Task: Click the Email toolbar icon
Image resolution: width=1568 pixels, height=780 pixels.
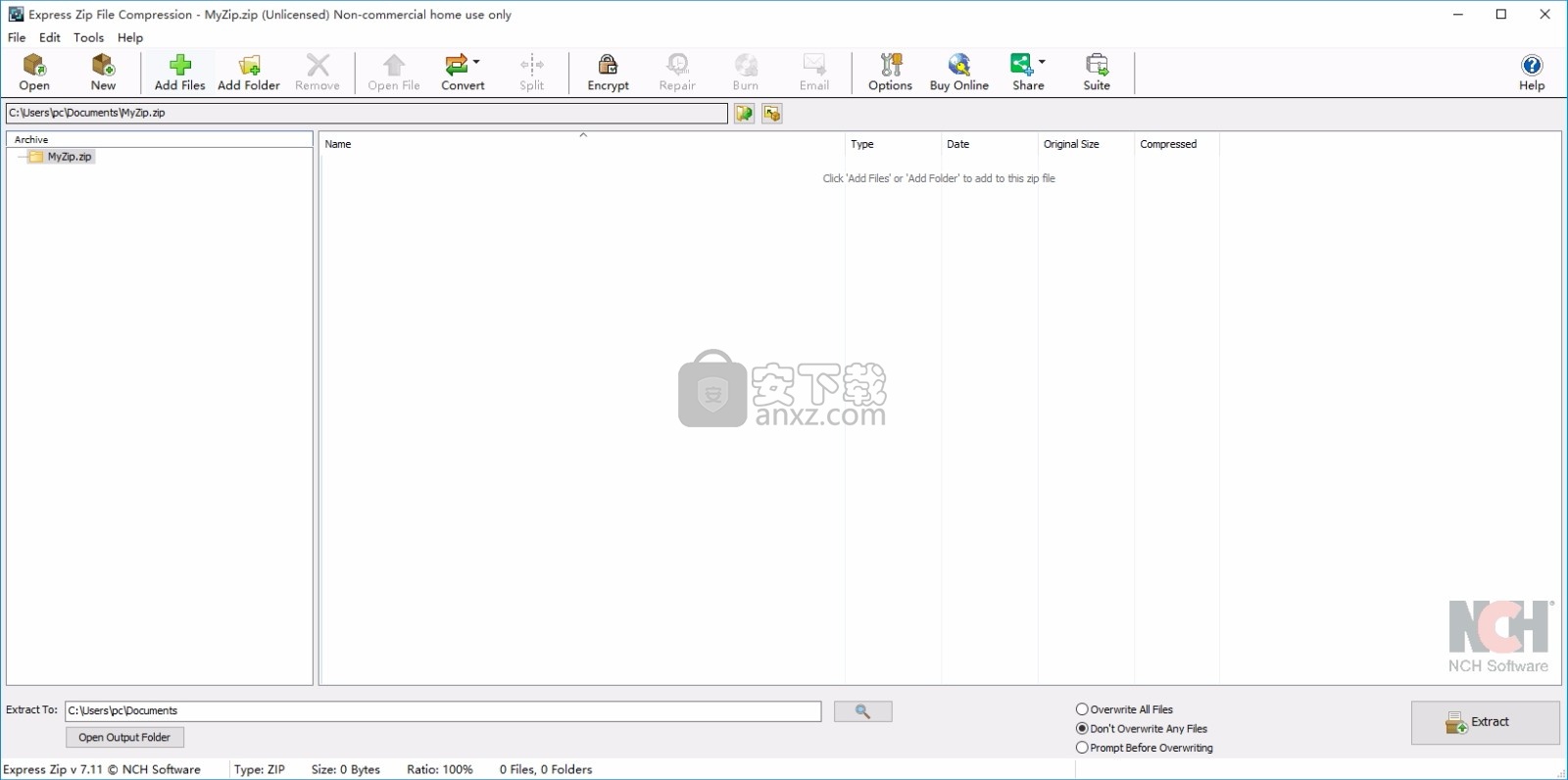Action: pyautogui.click(x=814, y=72)
